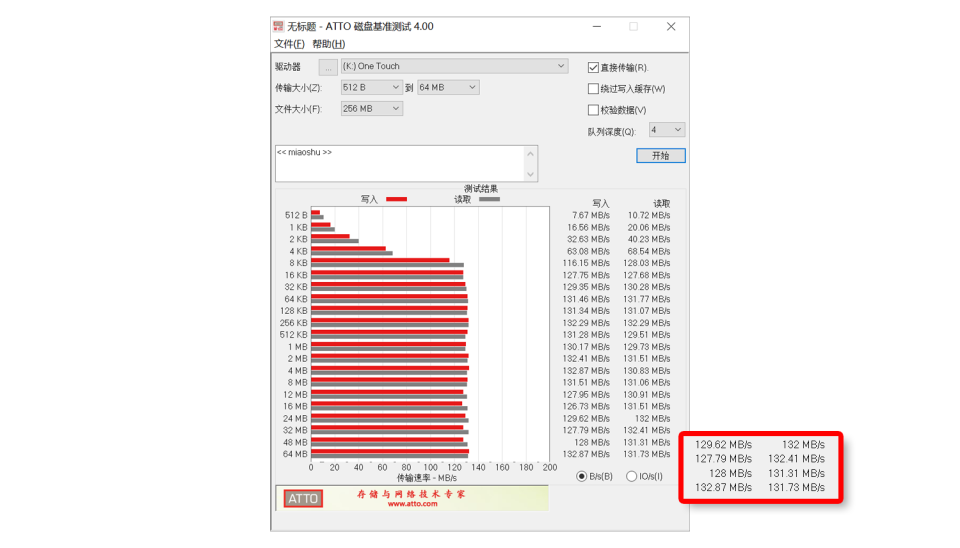
Task: Click the 40.23 MB/s read value
Action: (x=649, y=239)
